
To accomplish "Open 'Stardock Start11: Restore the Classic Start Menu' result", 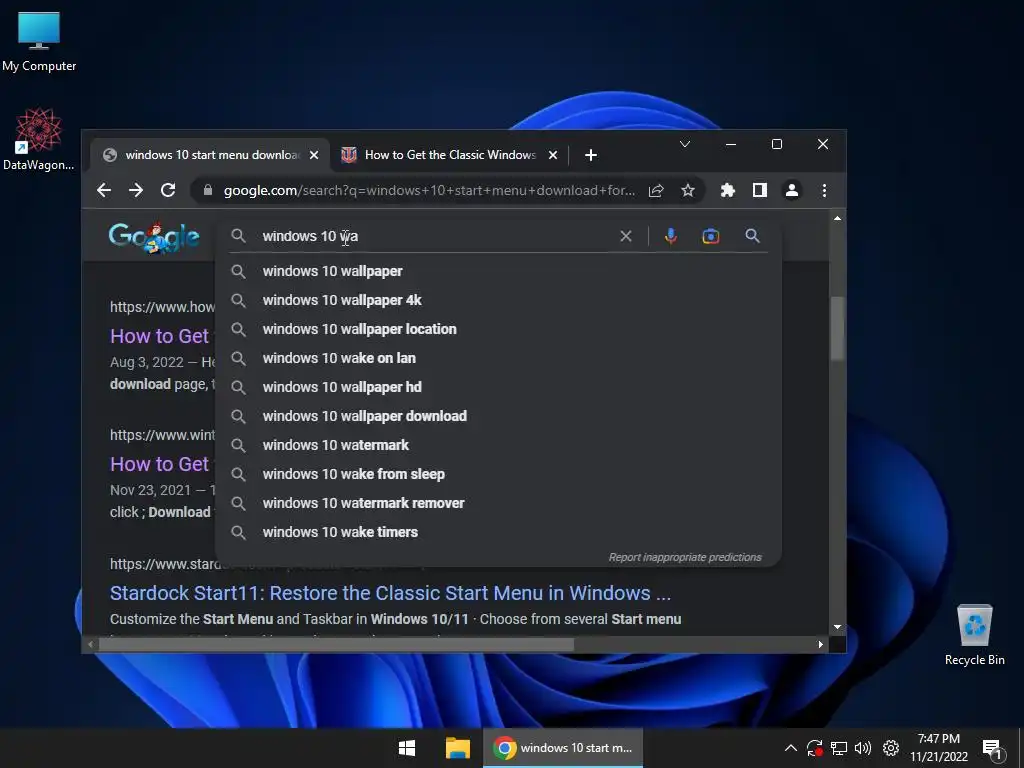I will (x=390, y=593).
